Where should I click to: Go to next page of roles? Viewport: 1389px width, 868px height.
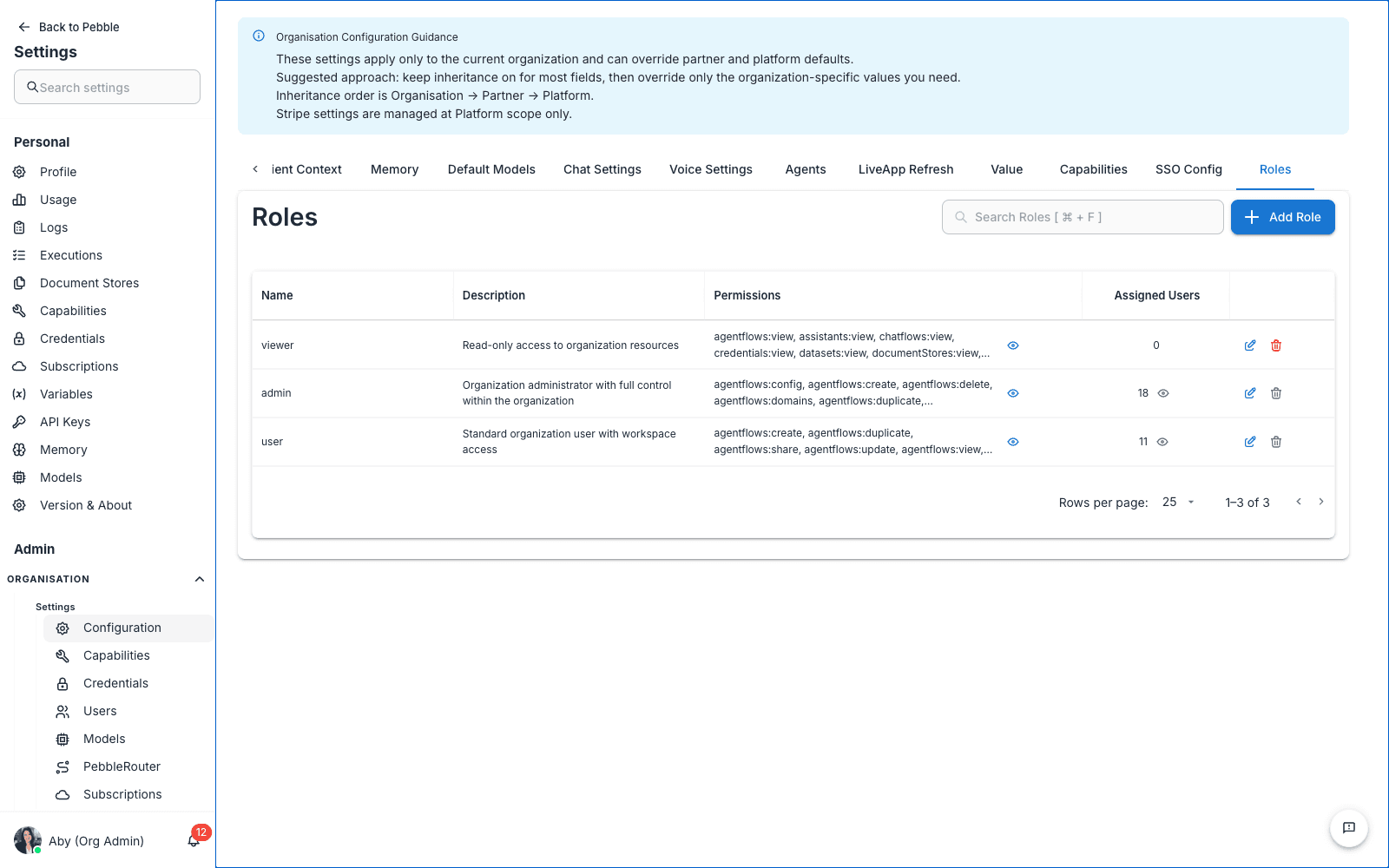click(x=1321, y=502)
